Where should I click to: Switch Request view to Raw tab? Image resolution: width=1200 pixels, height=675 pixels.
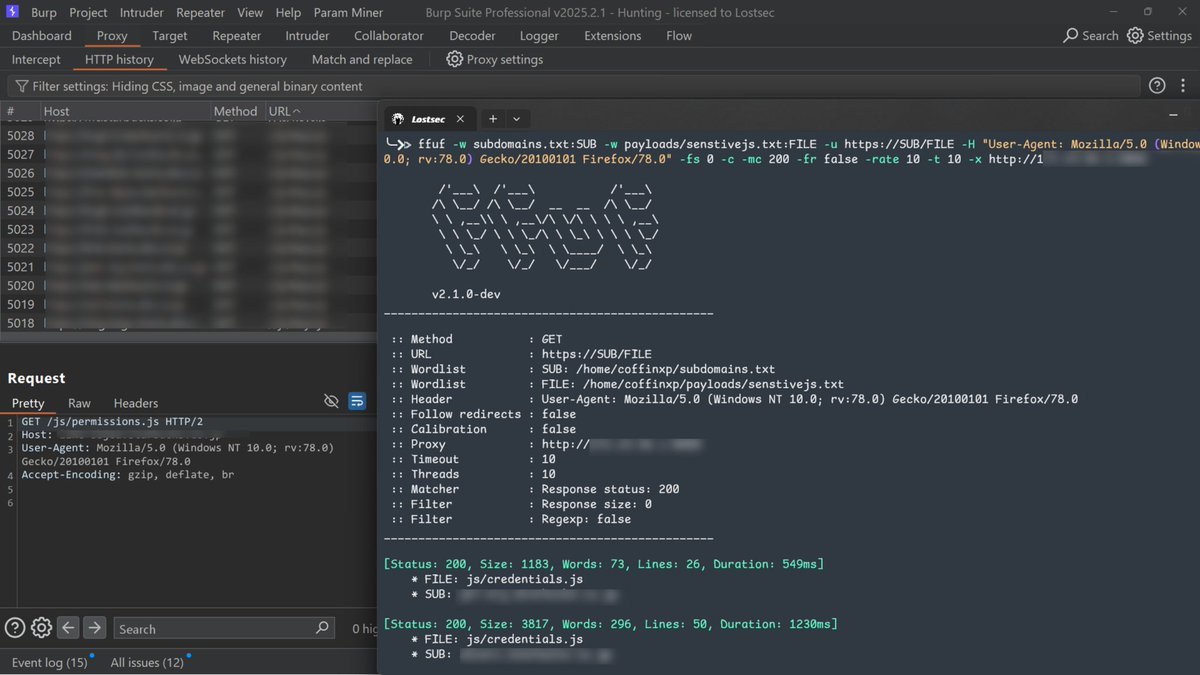coord(79,403)
